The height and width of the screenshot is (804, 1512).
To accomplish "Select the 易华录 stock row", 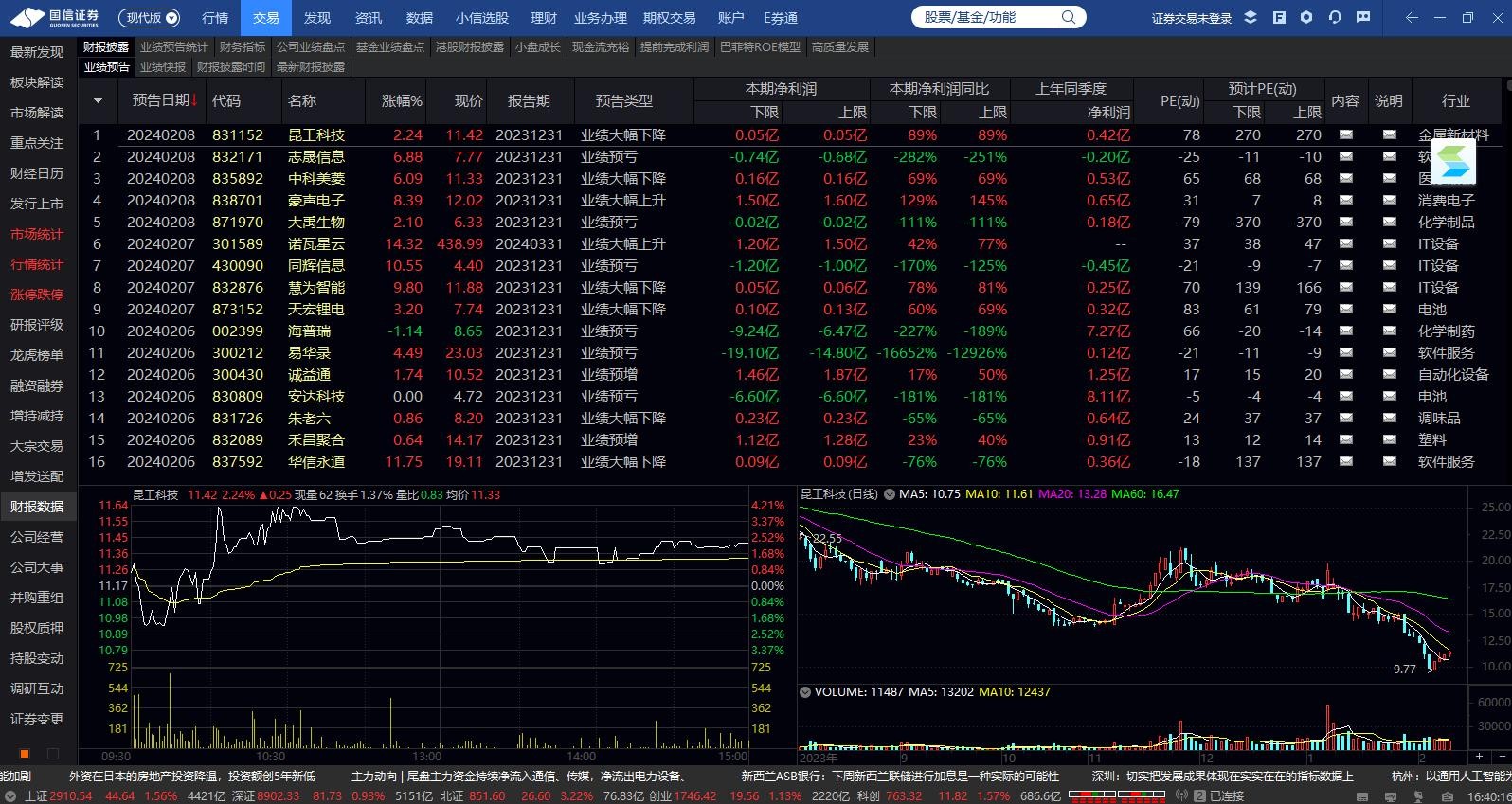I will click(794, 352).
